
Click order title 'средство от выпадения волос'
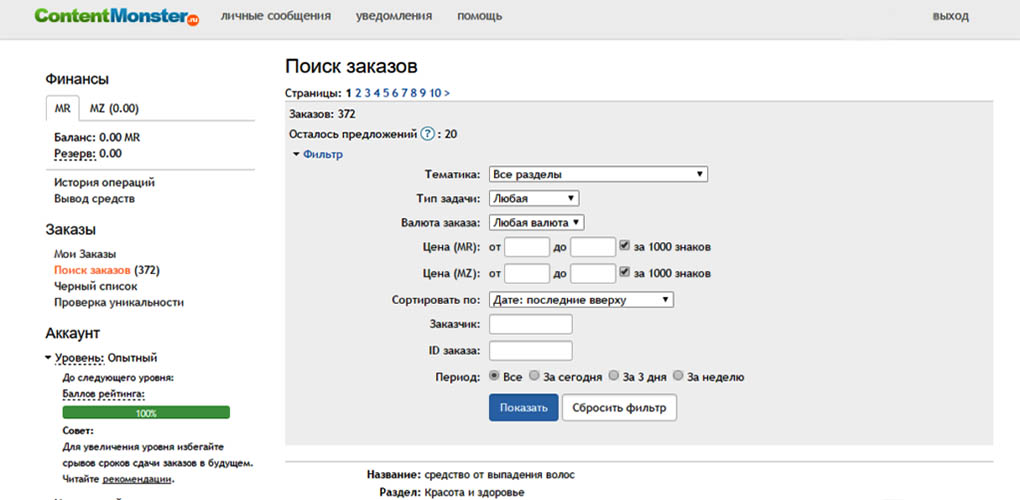click(x=500, y=475)
